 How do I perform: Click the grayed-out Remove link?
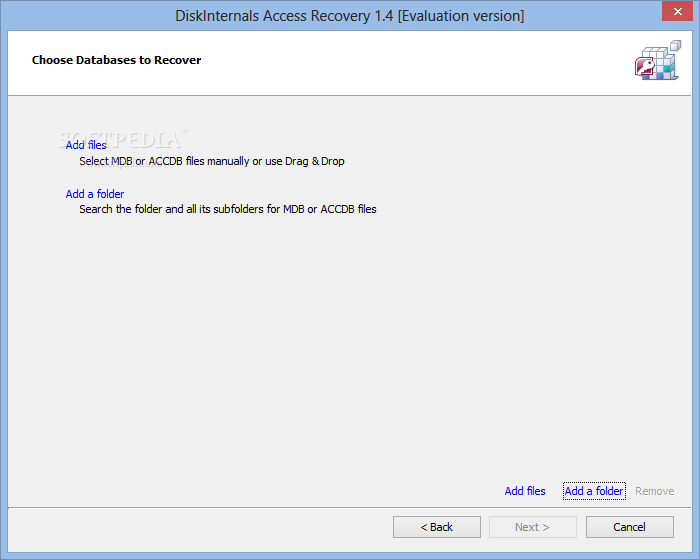(x=654, y=491)
